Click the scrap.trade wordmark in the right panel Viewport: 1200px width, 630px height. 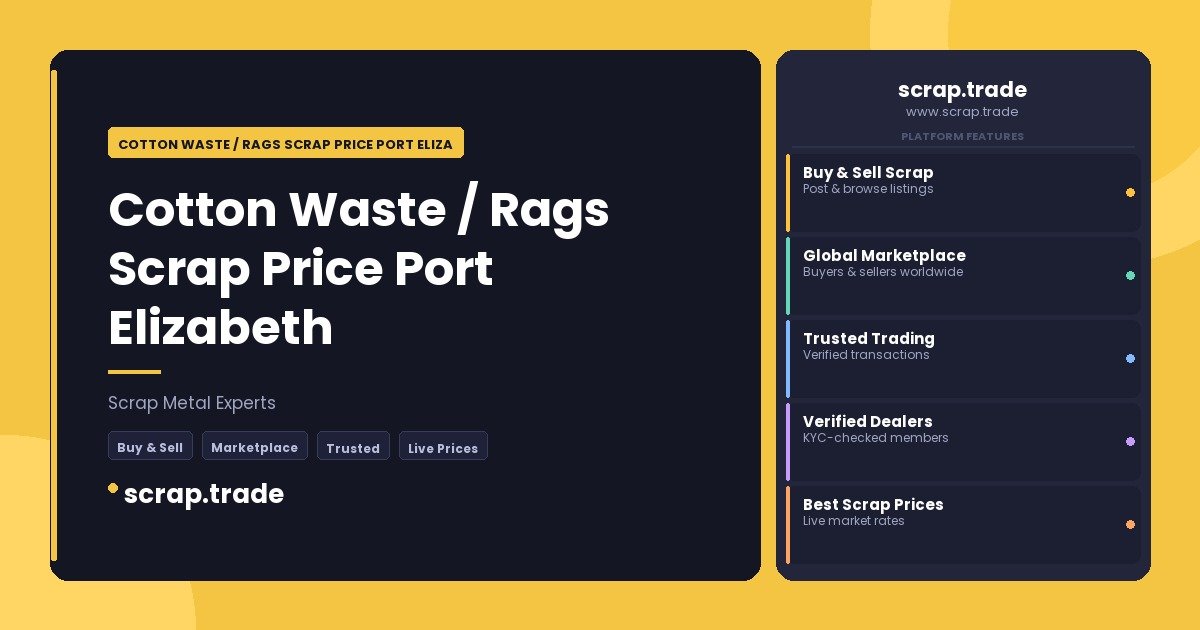(x=962, y=90)
